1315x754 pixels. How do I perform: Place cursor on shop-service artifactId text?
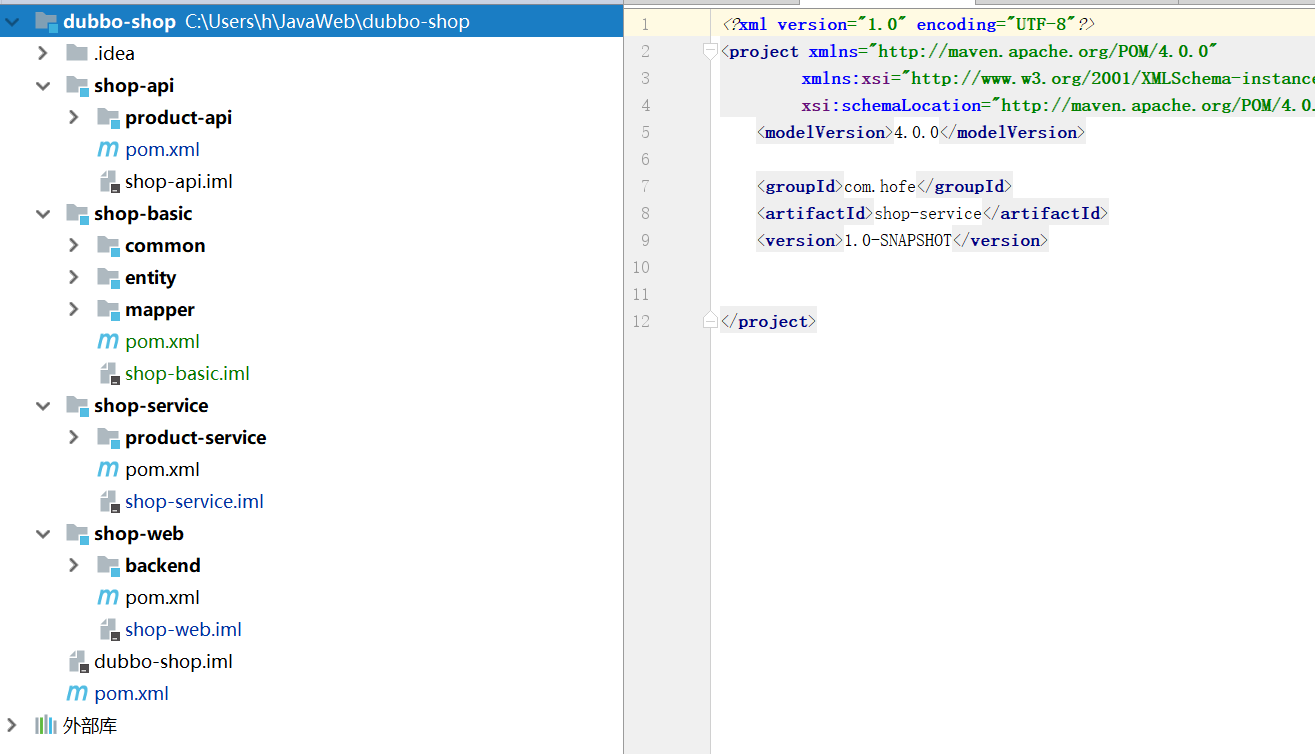928,213
